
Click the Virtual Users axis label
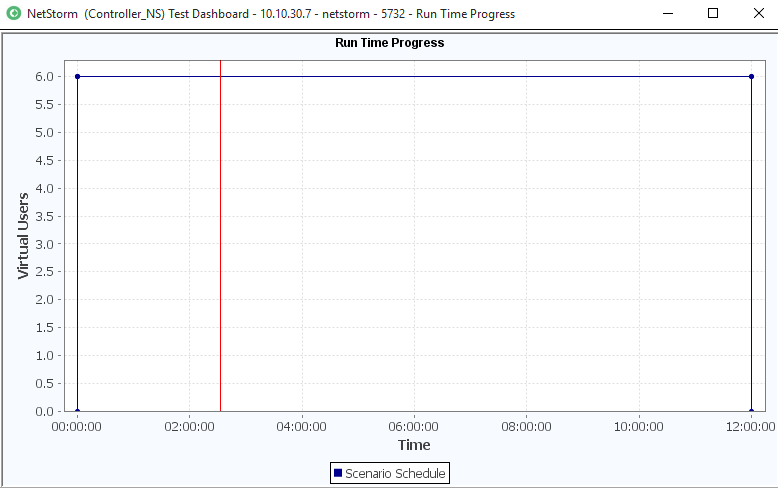23,236
